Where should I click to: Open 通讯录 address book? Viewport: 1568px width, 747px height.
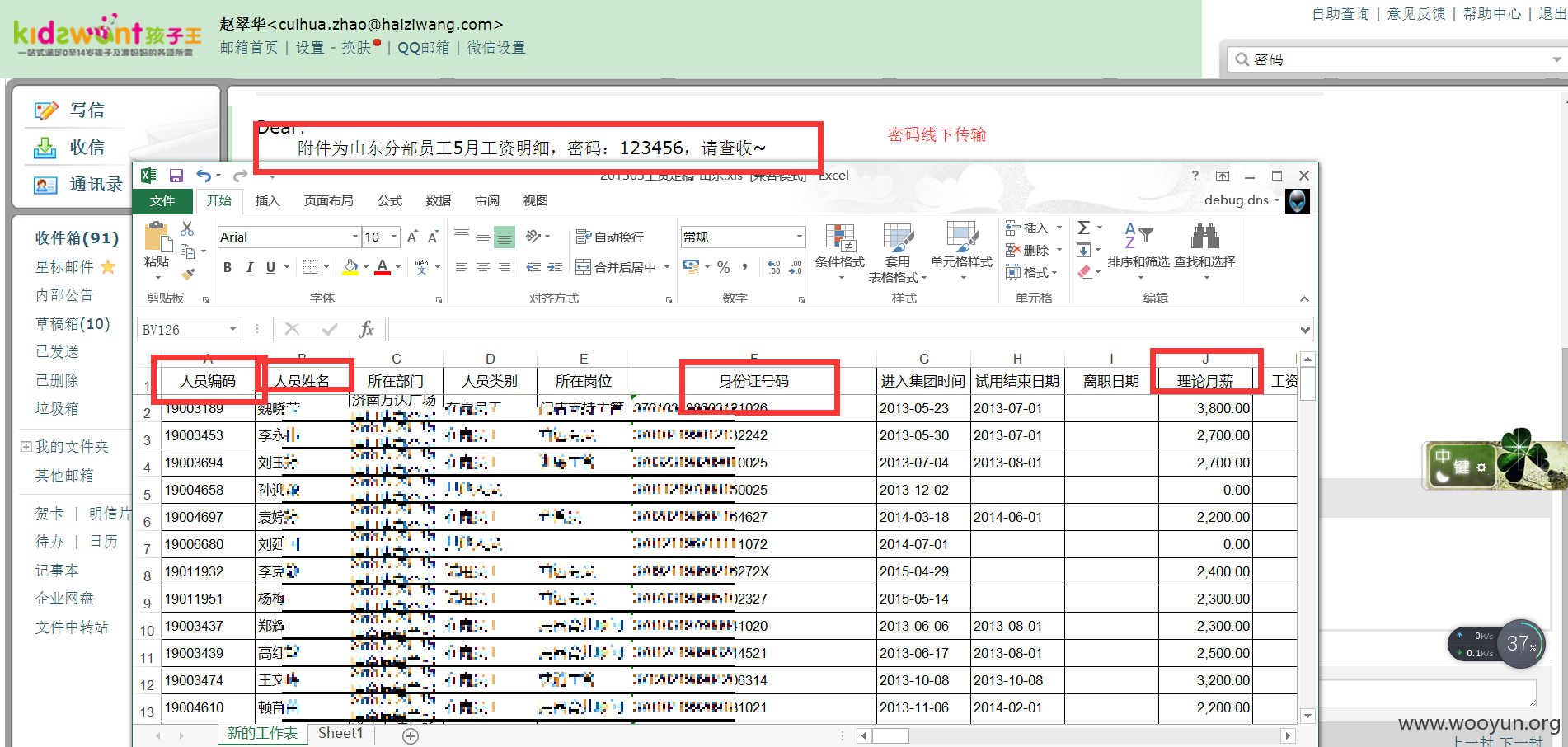coord(79,184)
